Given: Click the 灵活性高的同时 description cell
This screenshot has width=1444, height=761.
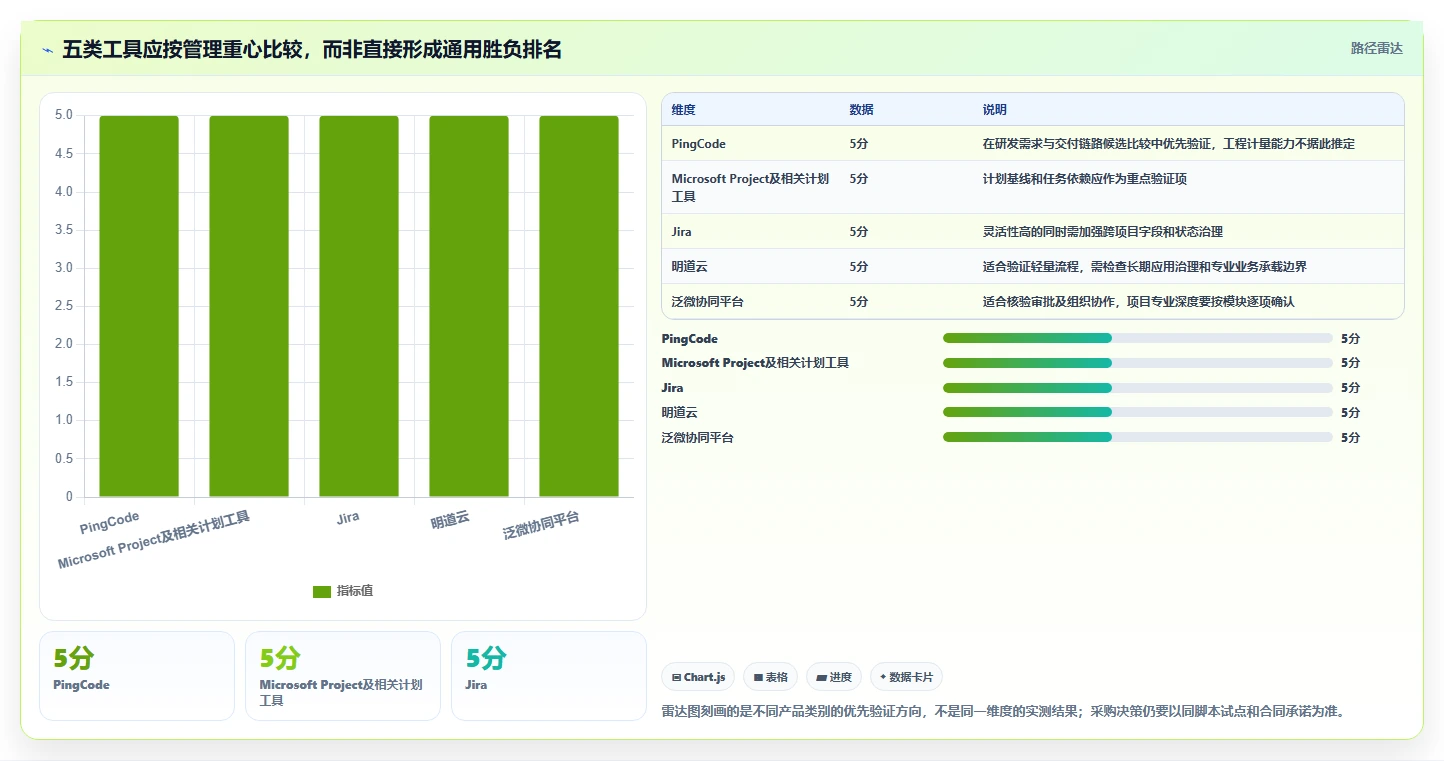Looking at the screenshot, I should (1103, 232).
